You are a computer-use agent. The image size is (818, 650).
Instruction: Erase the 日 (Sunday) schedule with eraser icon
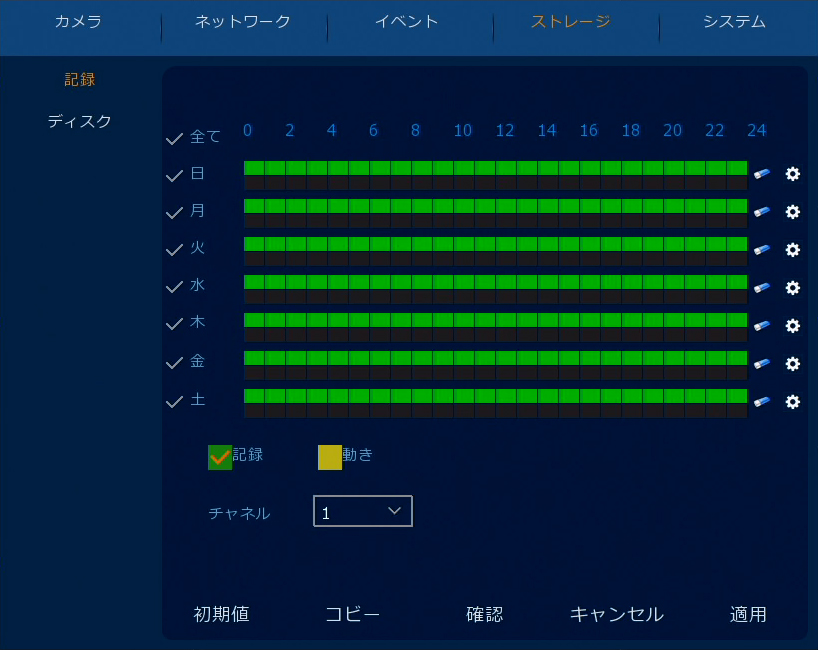pos(762,174)
